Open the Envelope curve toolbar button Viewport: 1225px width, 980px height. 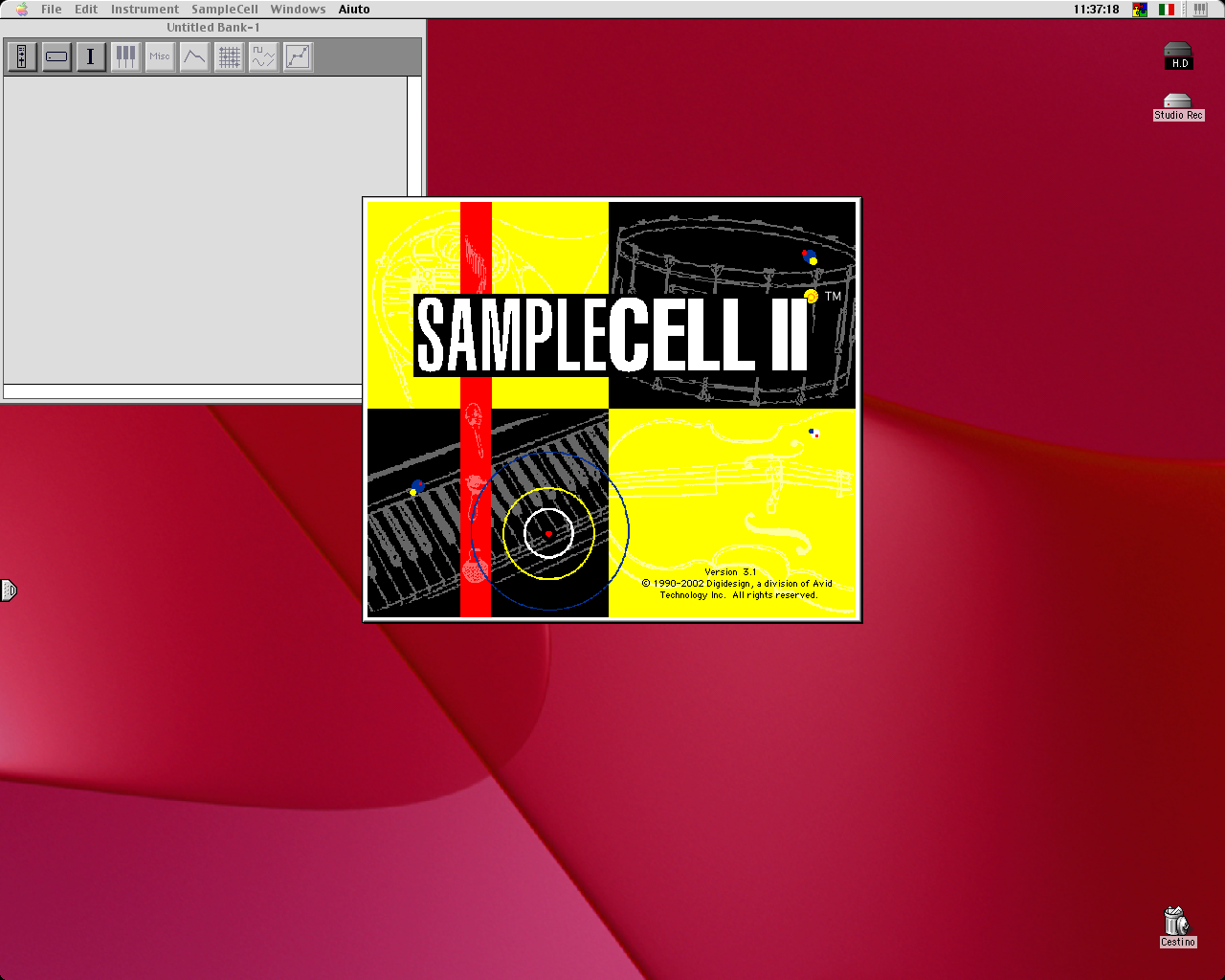click(x=194, y=56)
